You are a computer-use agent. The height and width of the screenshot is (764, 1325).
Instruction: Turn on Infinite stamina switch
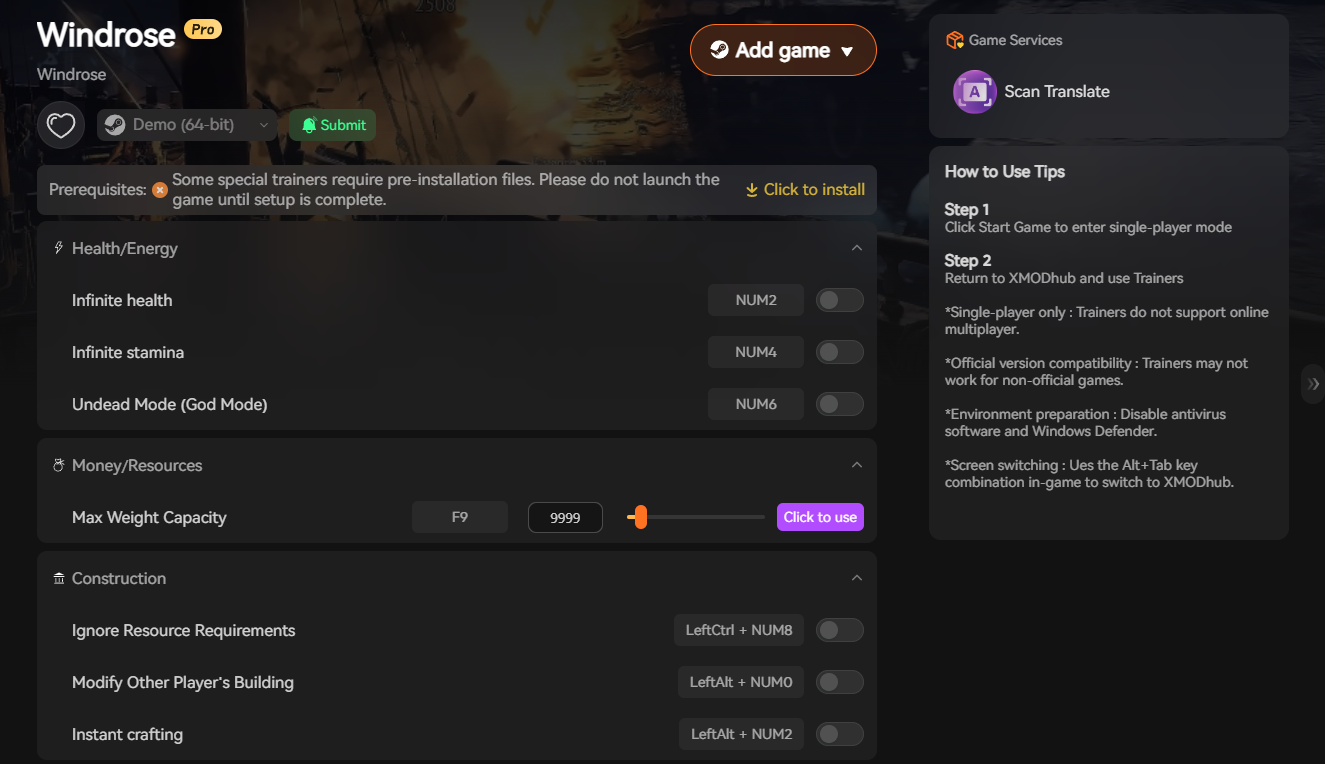click(x=839, y=352)
